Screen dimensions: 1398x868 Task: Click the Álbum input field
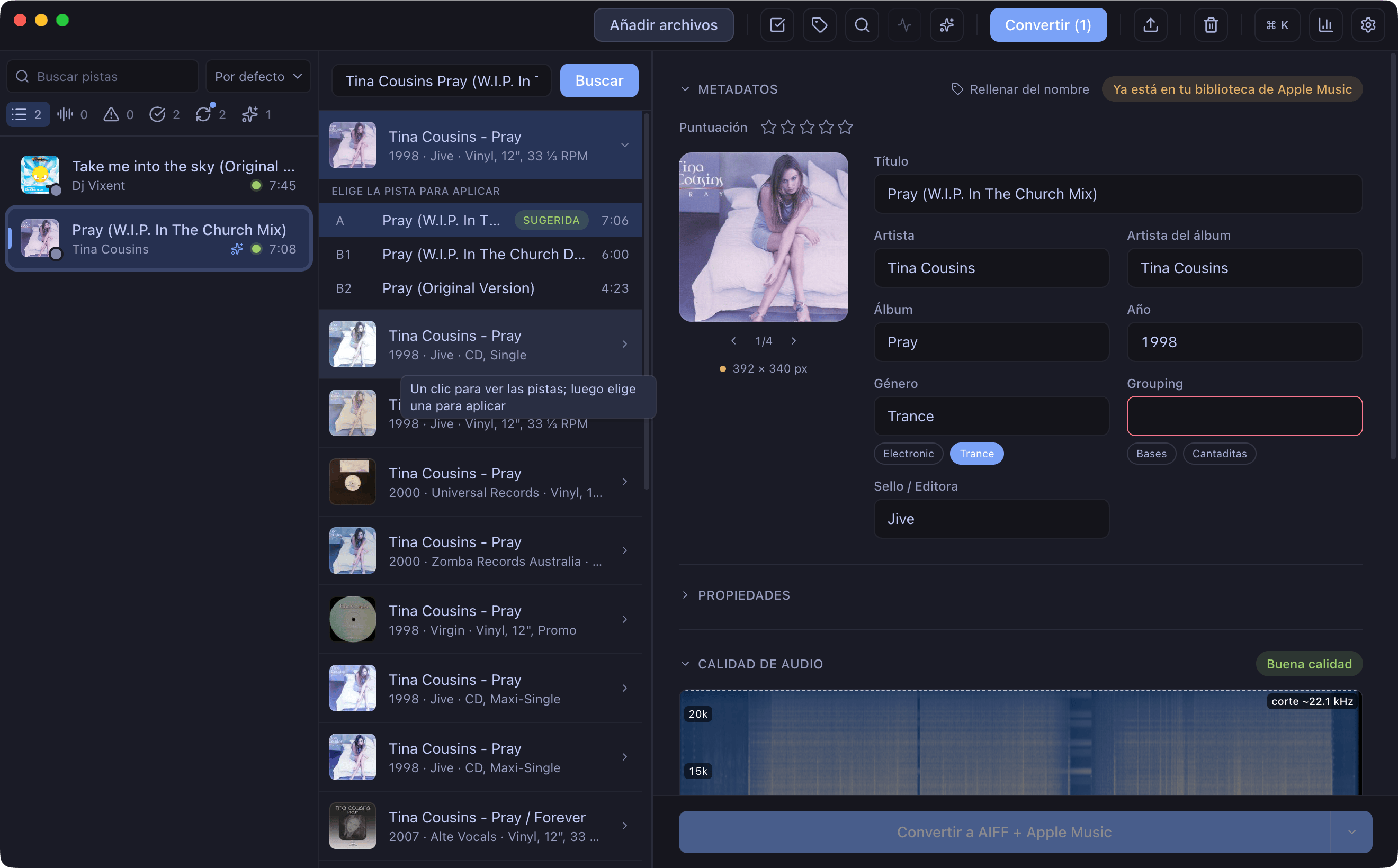[x=991, y=342]
